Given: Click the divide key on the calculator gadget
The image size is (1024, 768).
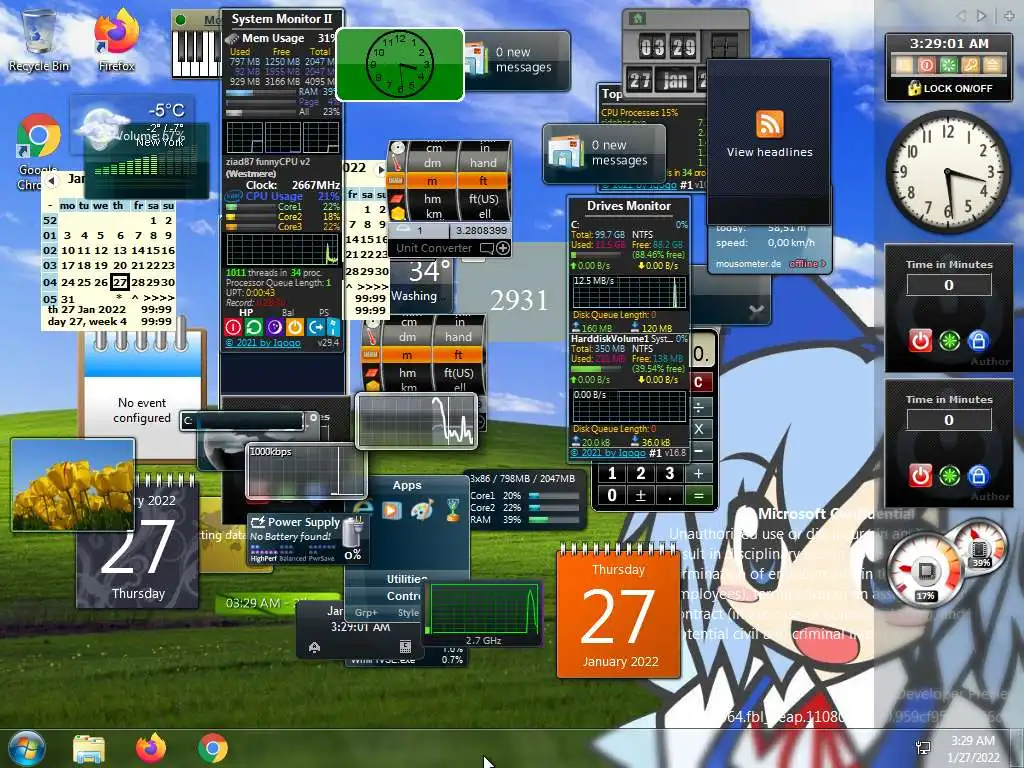Looking at the screenshot, I should [x=699, y=408].
